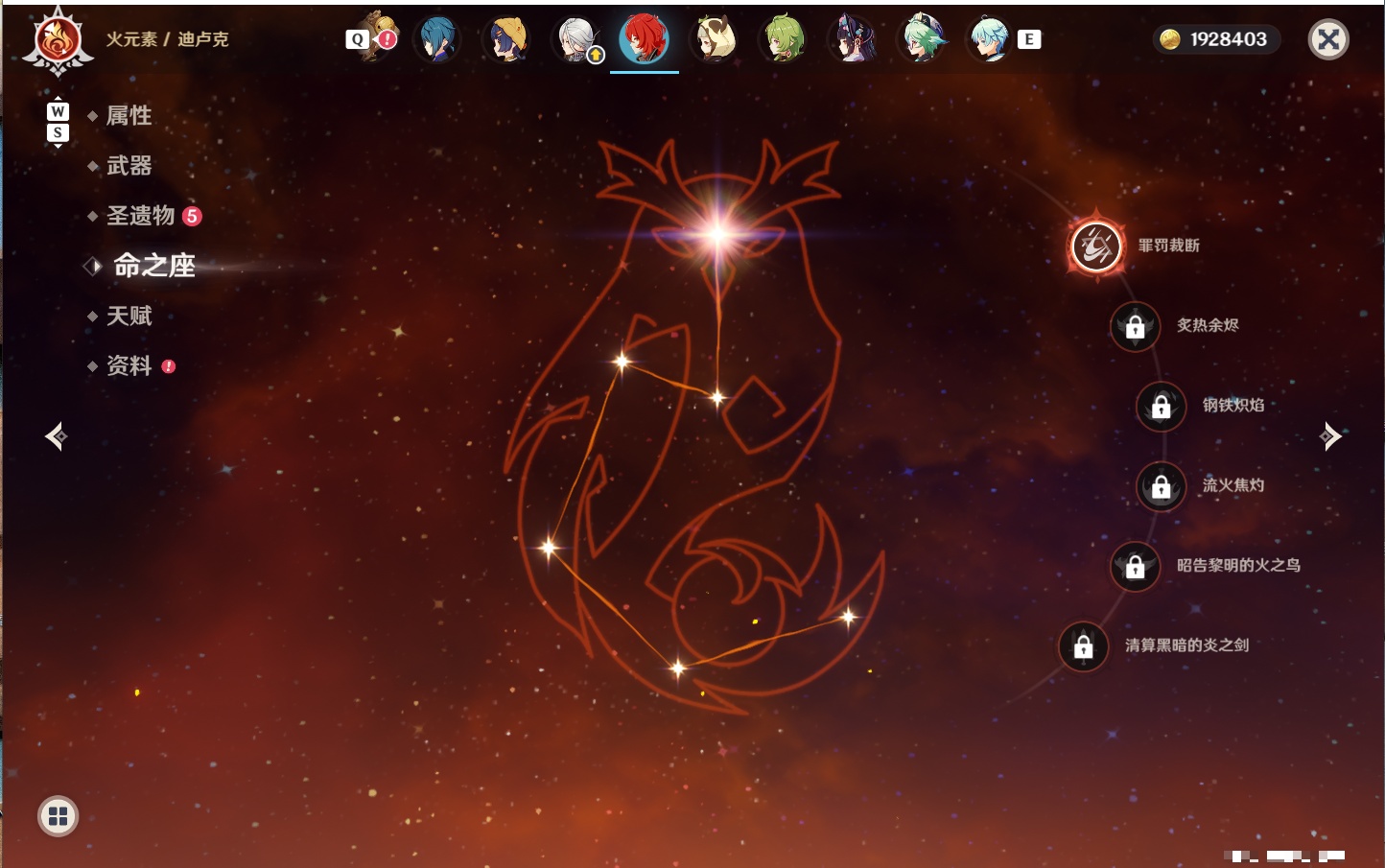The image size is (1385, 868).
Task: Click the Pyro element emblem at top-left
Action: [58, 41]
